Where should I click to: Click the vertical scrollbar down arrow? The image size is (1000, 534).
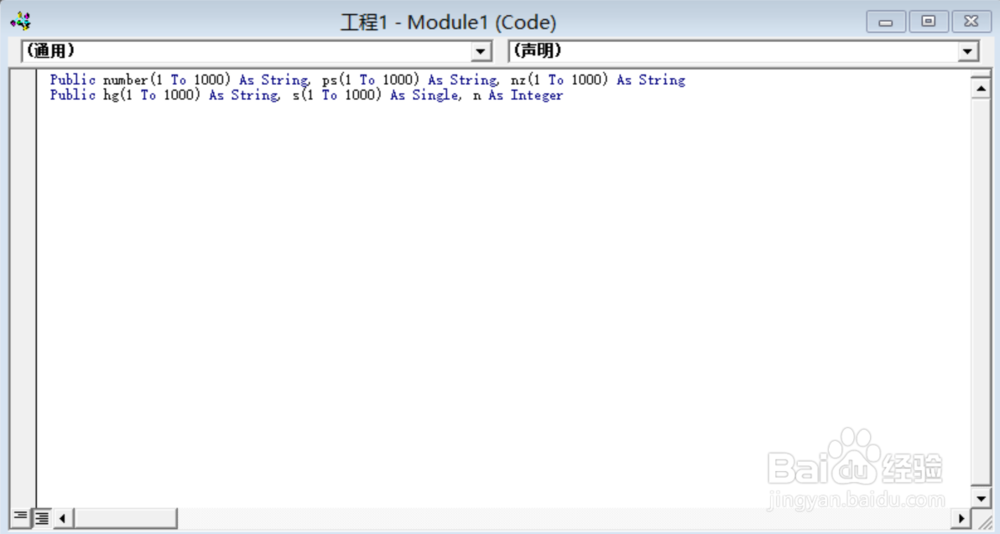(x=981, y=496)
